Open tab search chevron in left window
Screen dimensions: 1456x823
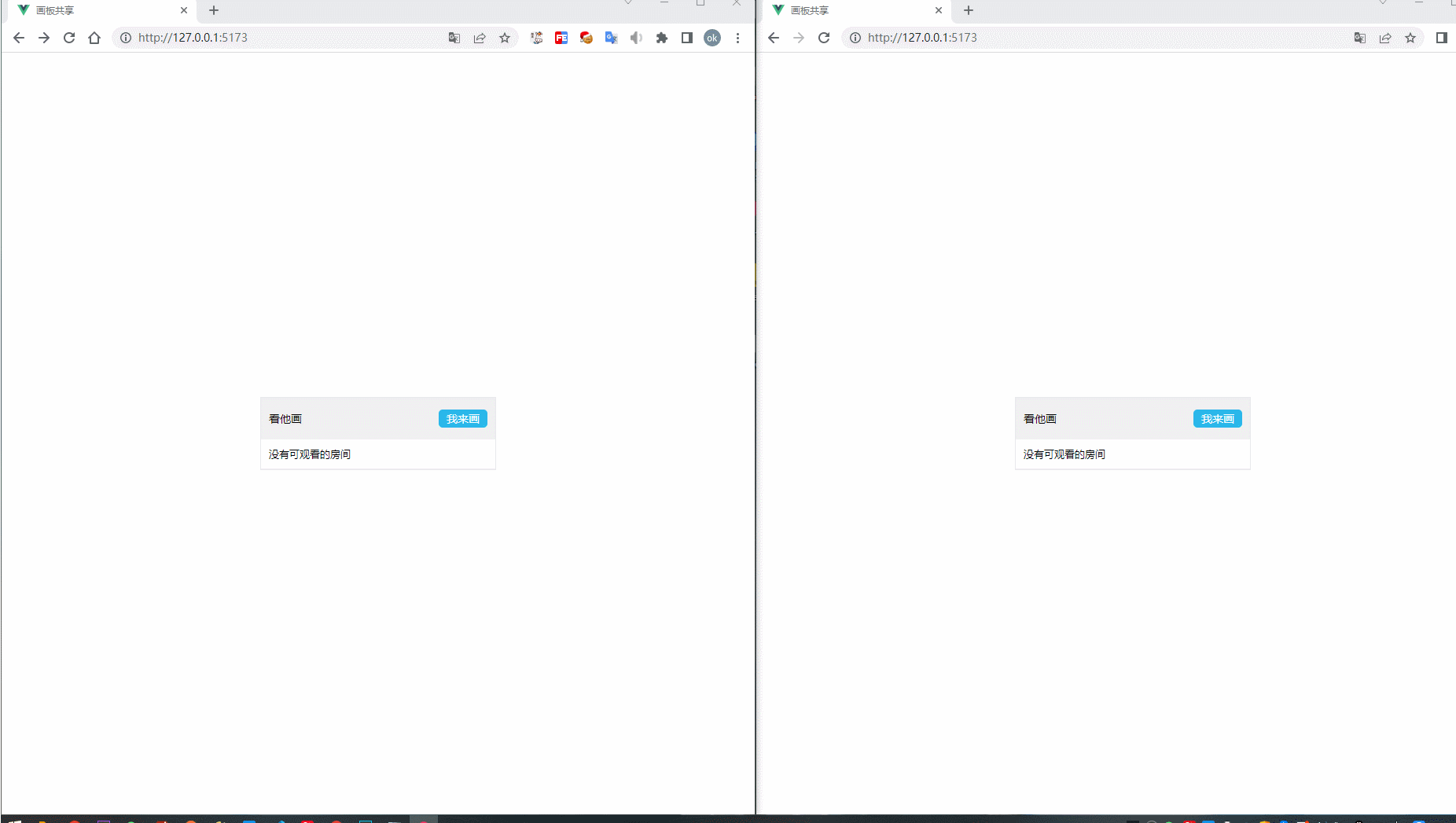click(x=628, y=3)
